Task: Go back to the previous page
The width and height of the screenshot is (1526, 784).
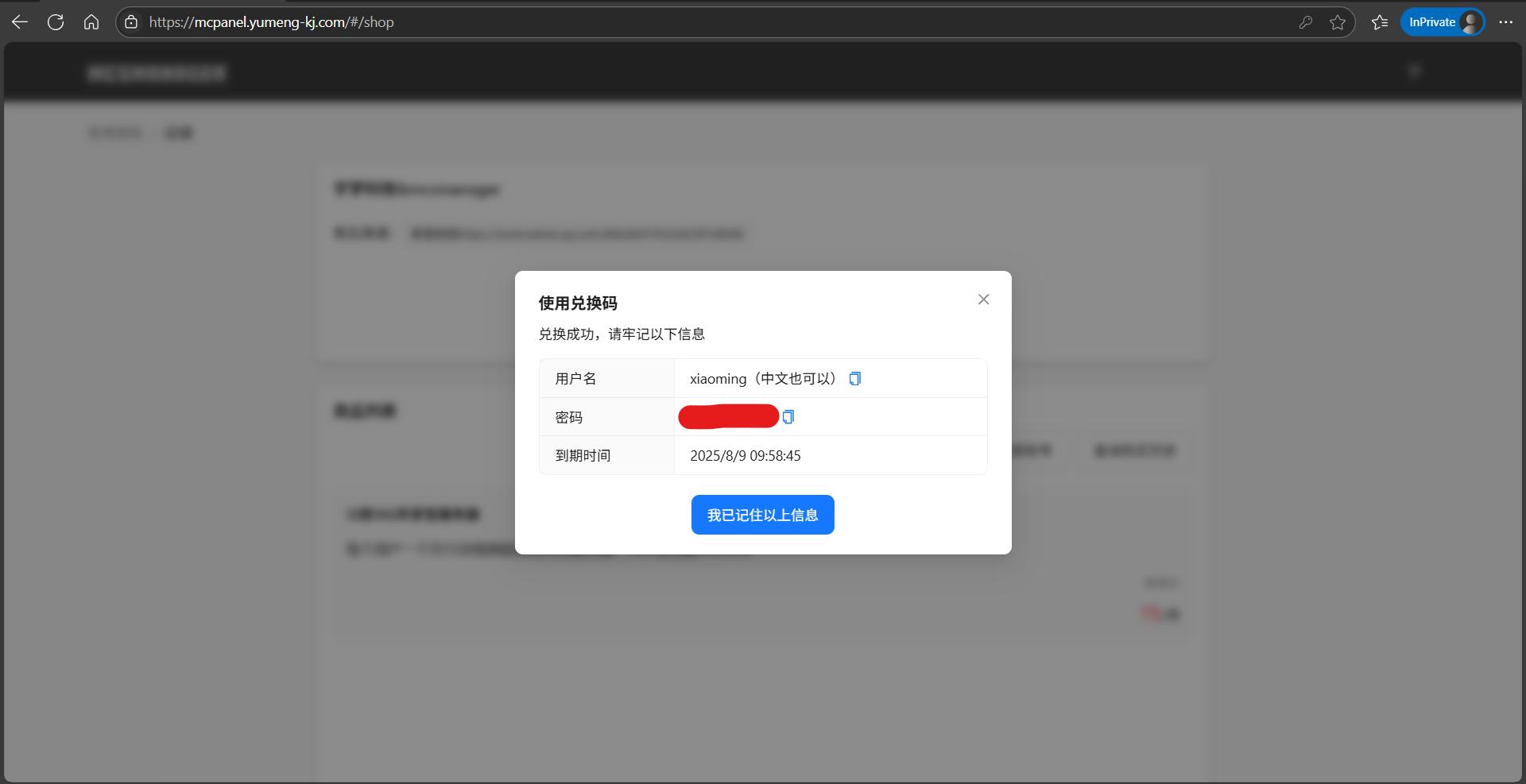Action: coord(20,22)
